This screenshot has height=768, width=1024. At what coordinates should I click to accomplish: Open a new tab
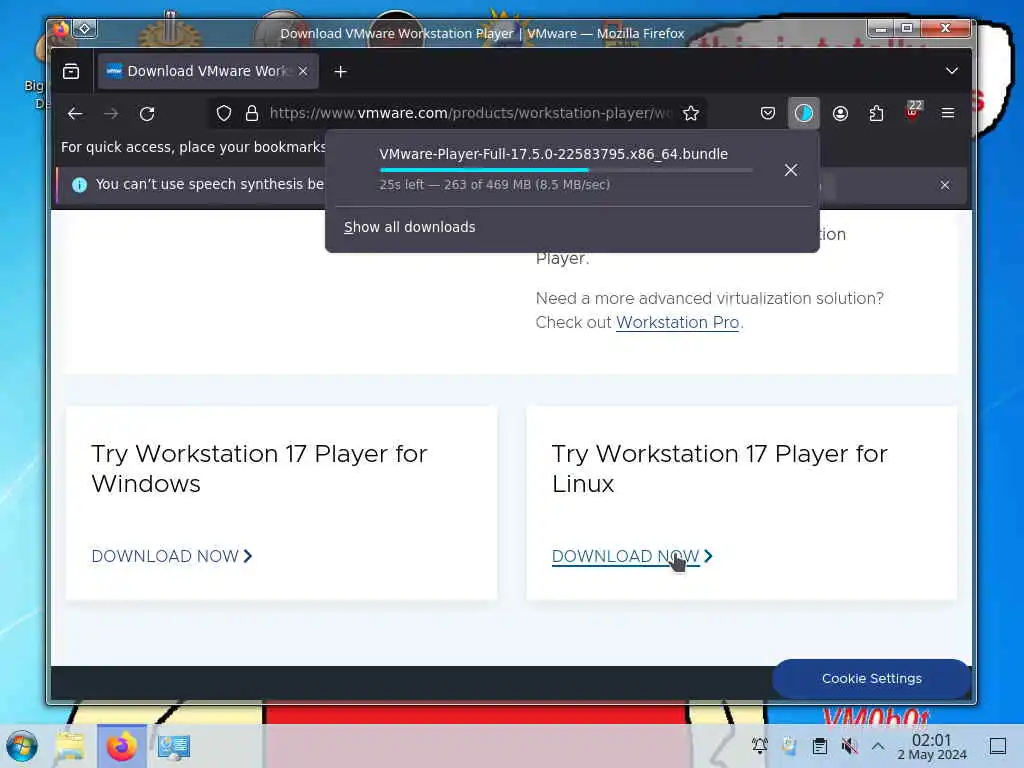(x=340, y=71)
